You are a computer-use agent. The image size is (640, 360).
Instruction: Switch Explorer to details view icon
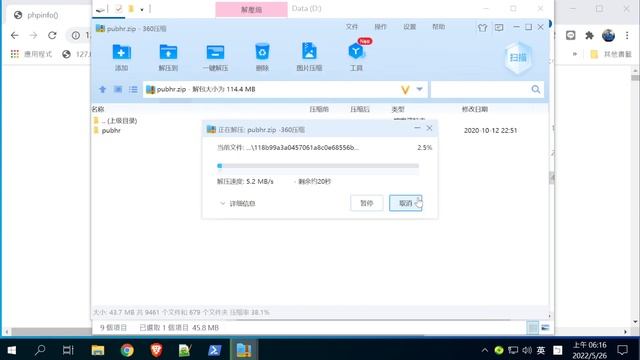tap(532, 327)
